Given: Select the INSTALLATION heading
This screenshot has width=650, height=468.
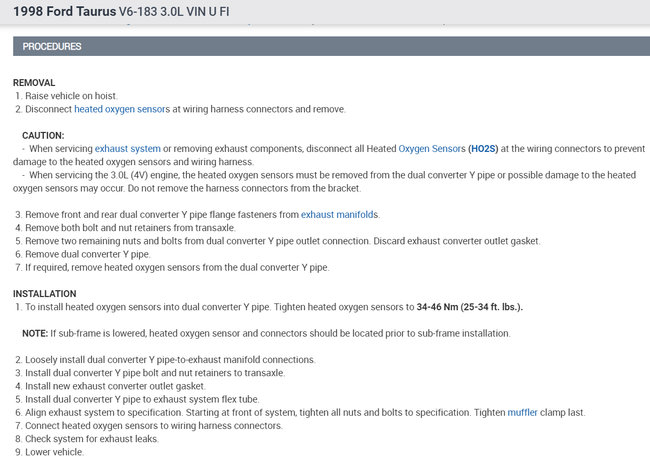Looking at the screenshot, I should click(x=44, y=293).
